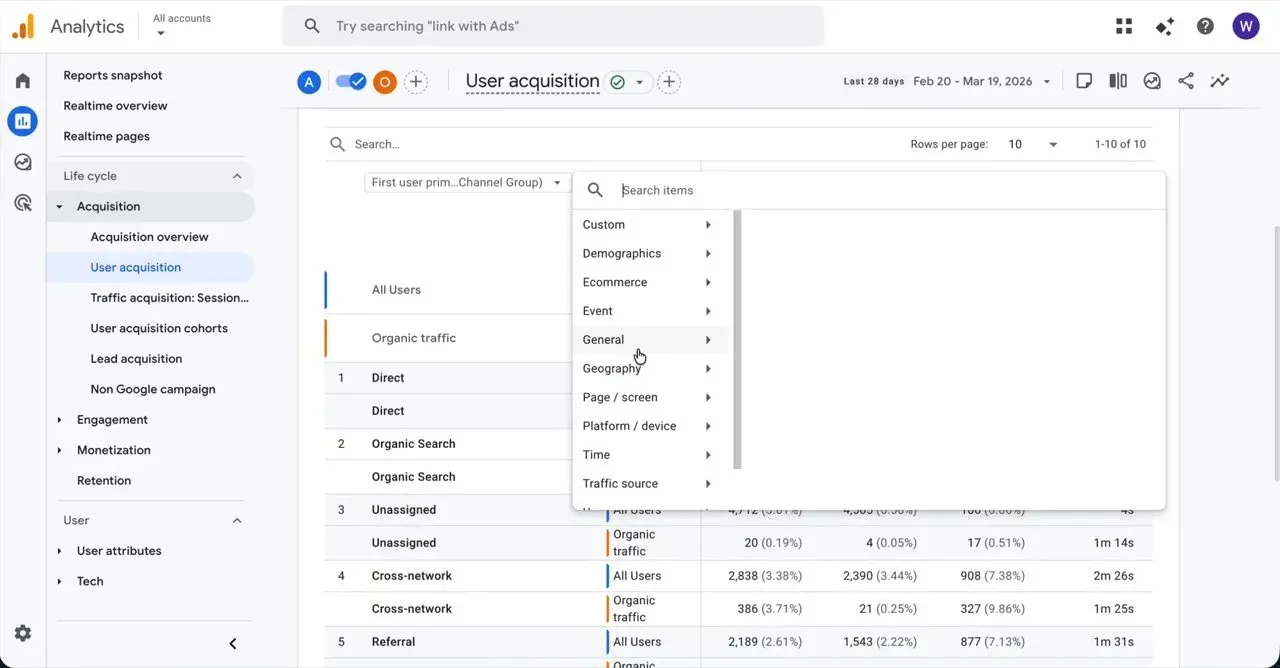Click the Google Analytics logo
This screenshot has height=668, width=1280.
[23, 26]
